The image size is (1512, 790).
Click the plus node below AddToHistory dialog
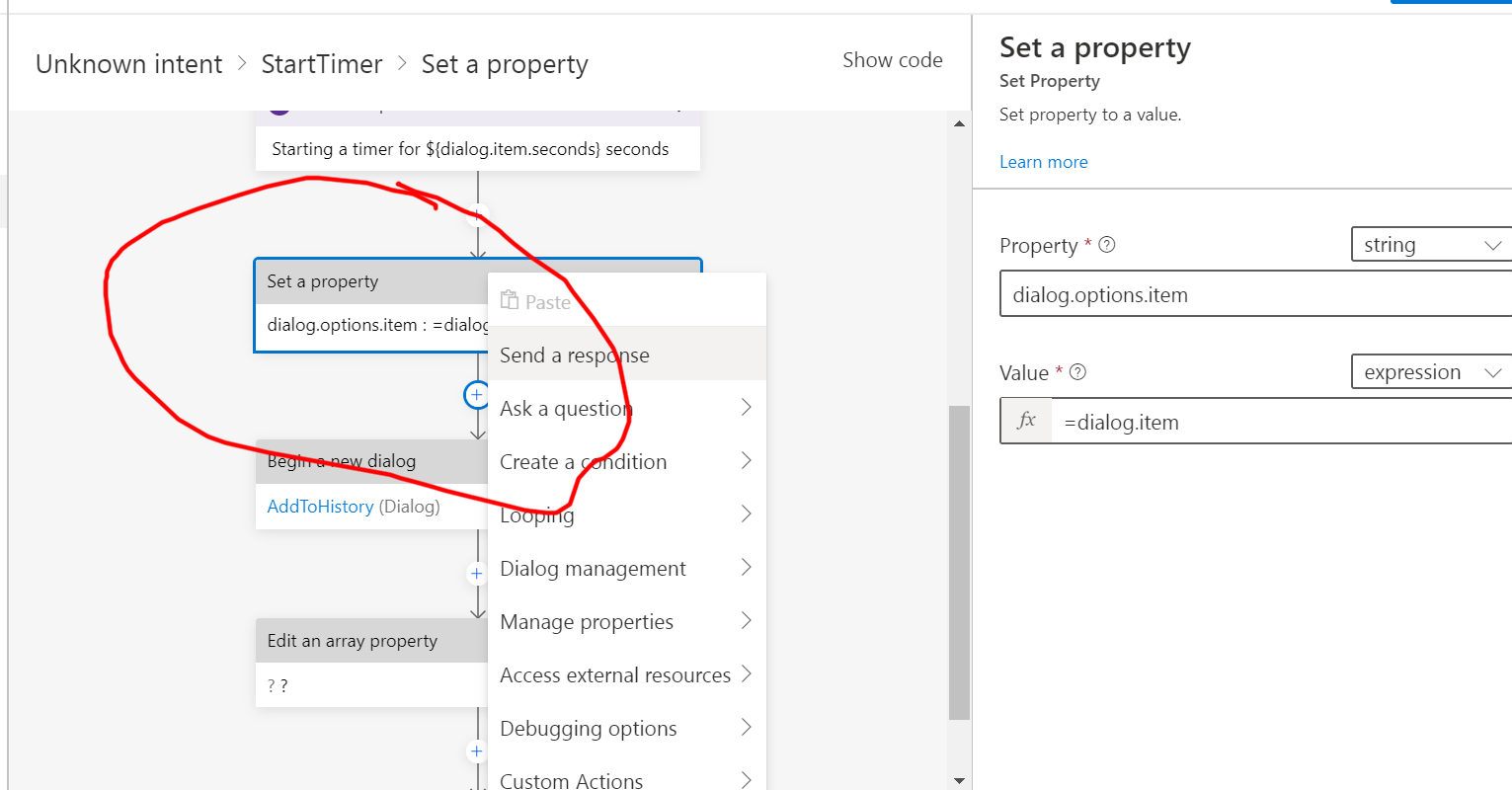click(477, 574)
